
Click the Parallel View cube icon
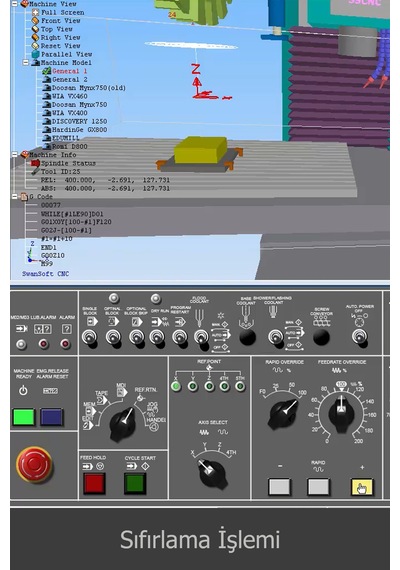[x=35, y=54]
